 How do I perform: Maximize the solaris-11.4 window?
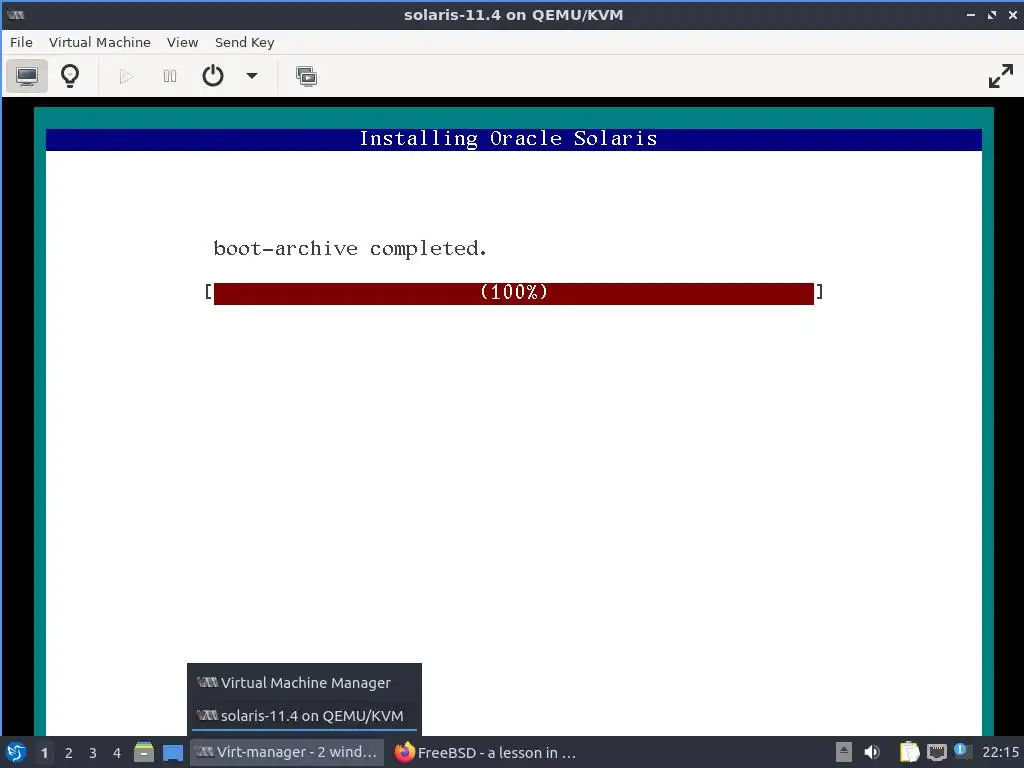click(991, 15)
